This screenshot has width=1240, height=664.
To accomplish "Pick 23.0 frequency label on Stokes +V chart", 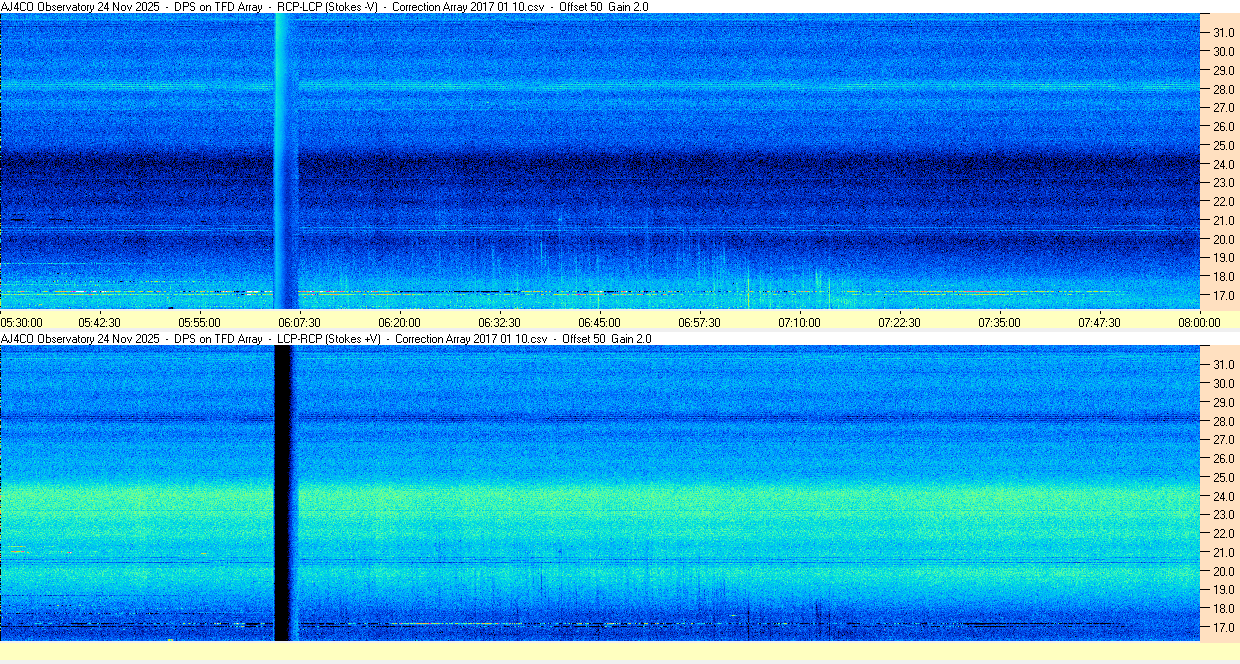I will tap(1223, 515).
